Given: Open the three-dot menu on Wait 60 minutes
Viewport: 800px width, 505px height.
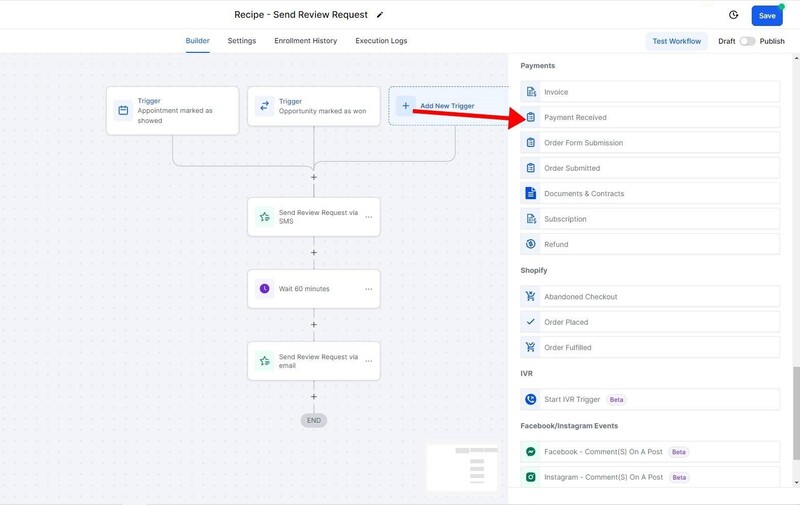Looking at the screenshot, I should [368, 289].
